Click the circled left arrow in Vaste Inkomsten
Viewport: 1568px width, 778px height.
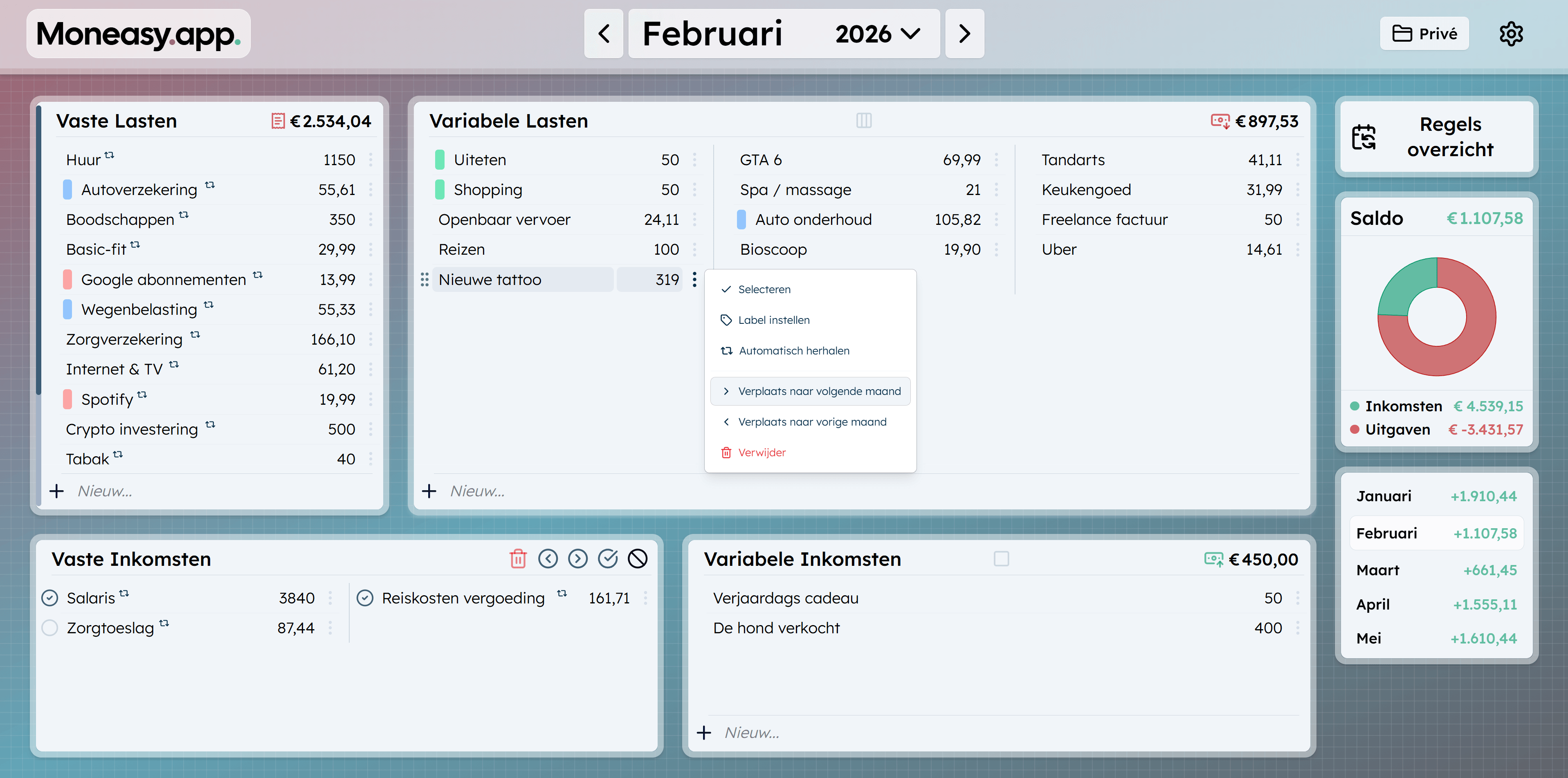pyautogui.click(x=548, y=558)
